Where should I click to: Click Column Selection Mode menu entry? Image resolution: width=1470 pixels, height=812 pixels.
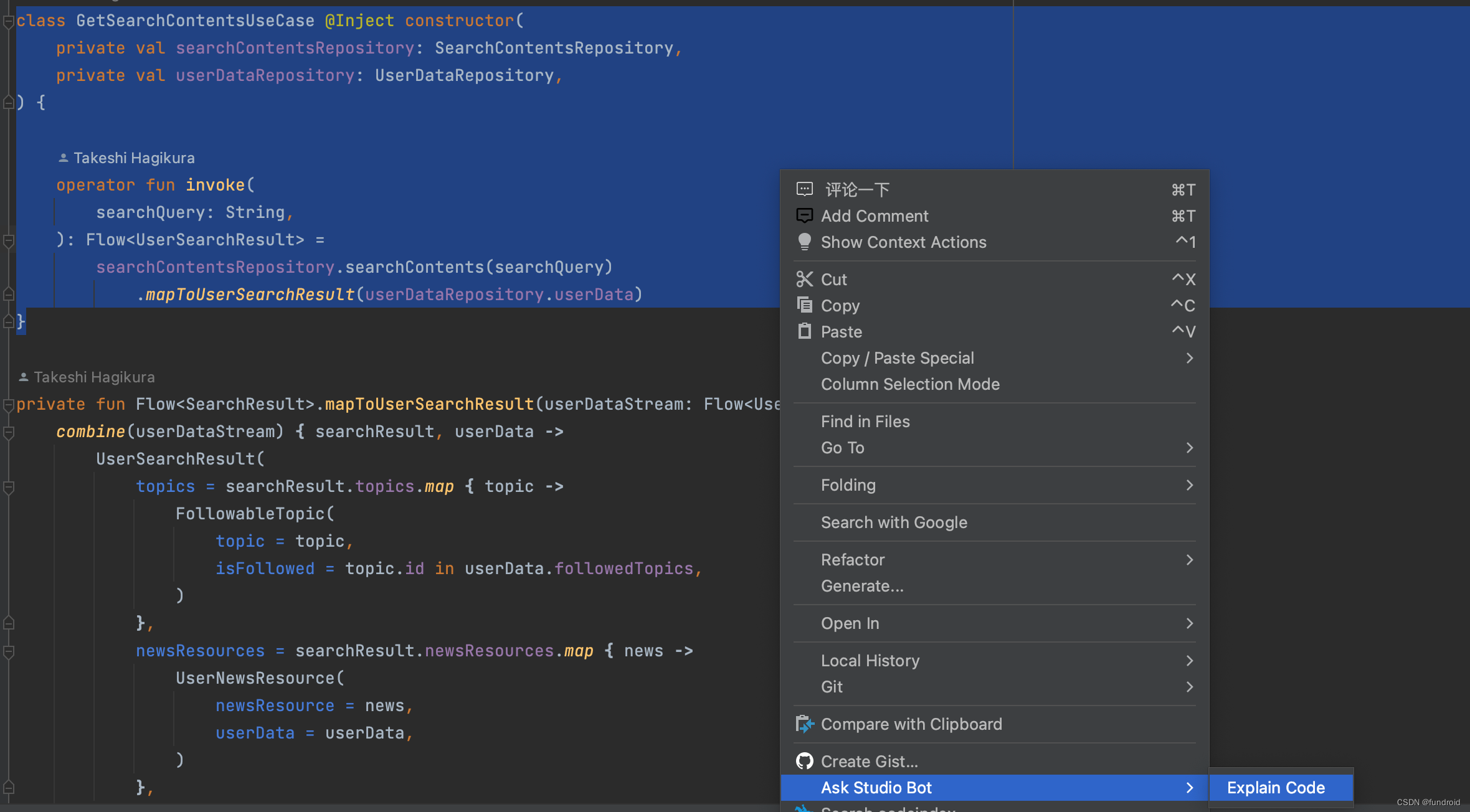[910, 384]
